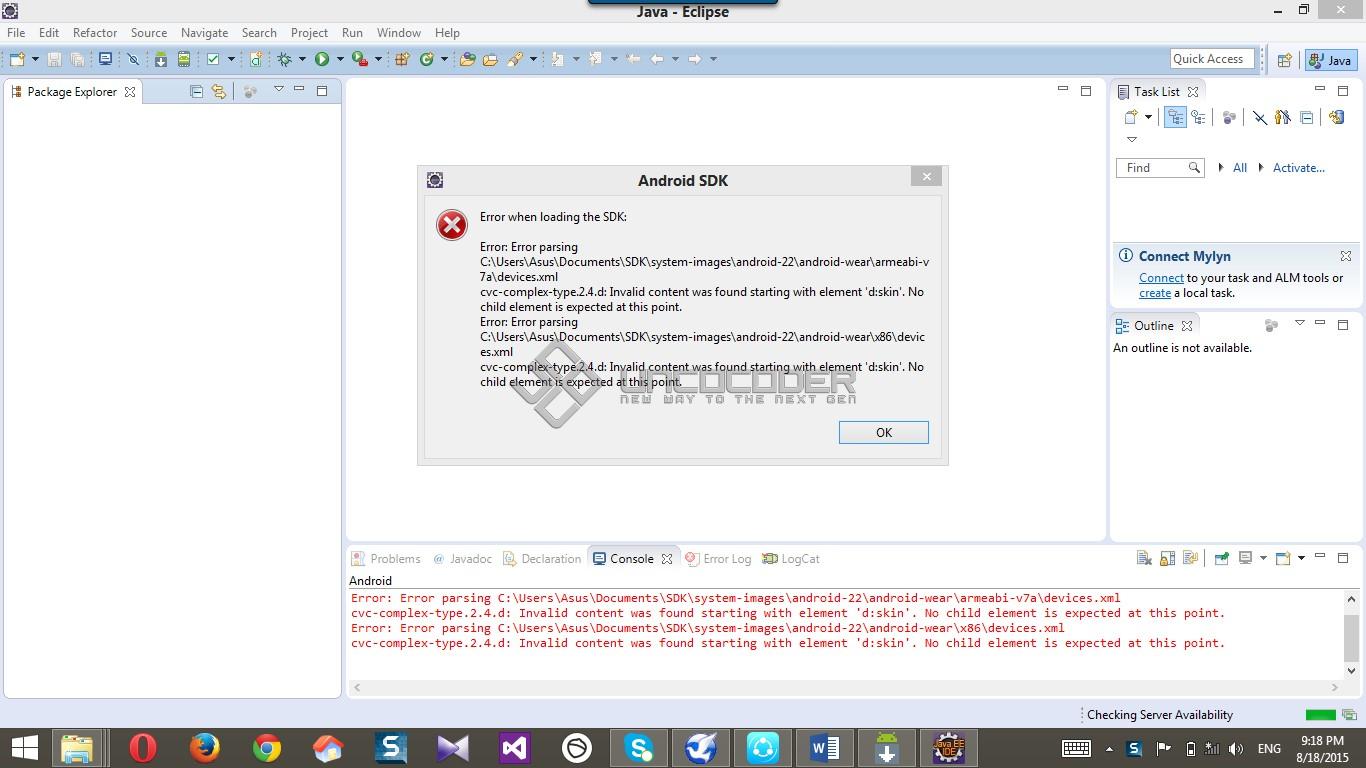1366x768 pixels.
Task: Toggle Hide Completed Tasks in Task List
Action: [x=1260, y=117]
